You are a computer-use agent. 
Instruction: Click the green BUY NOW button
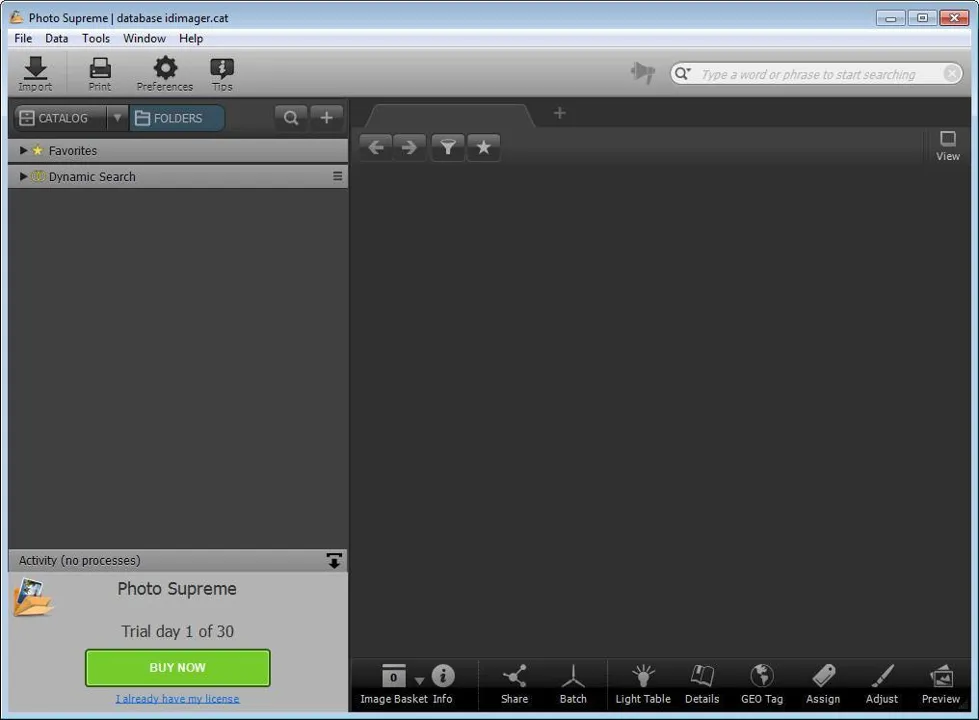tap(177, 668)
